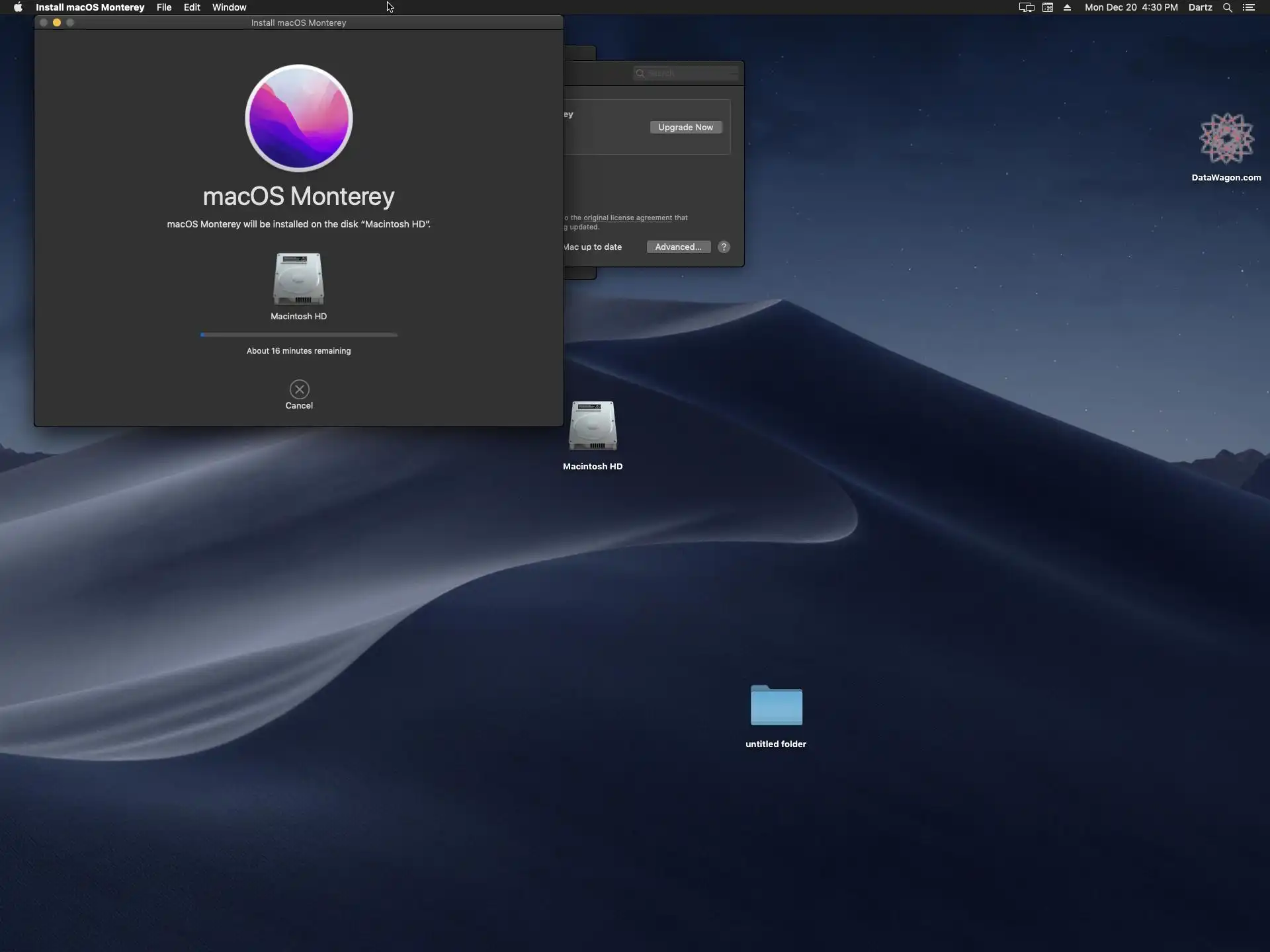This screenshot has height=952, width=1270.
Task: Click the Search field in Software Update
Action: tap(688, 73)
